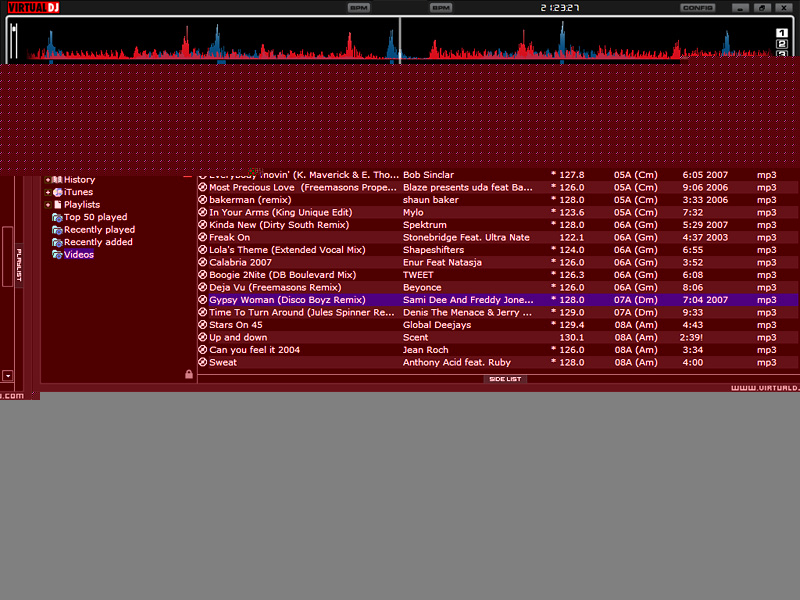Click the track icon beside Kinda New
This screenshot has width=800, height=600.
(203, 225)
